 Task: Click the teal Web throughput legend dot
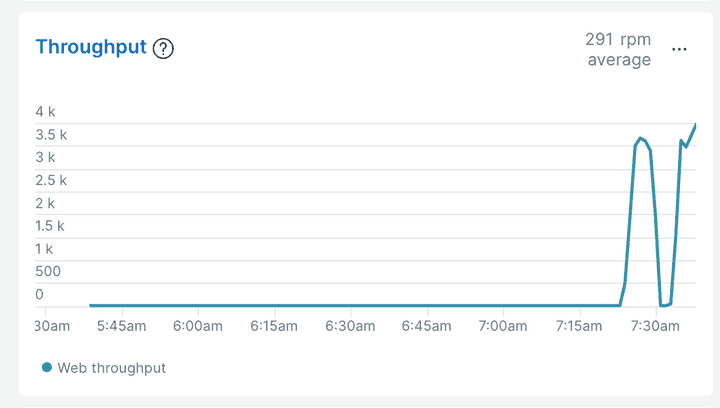[x=47, y=368]
